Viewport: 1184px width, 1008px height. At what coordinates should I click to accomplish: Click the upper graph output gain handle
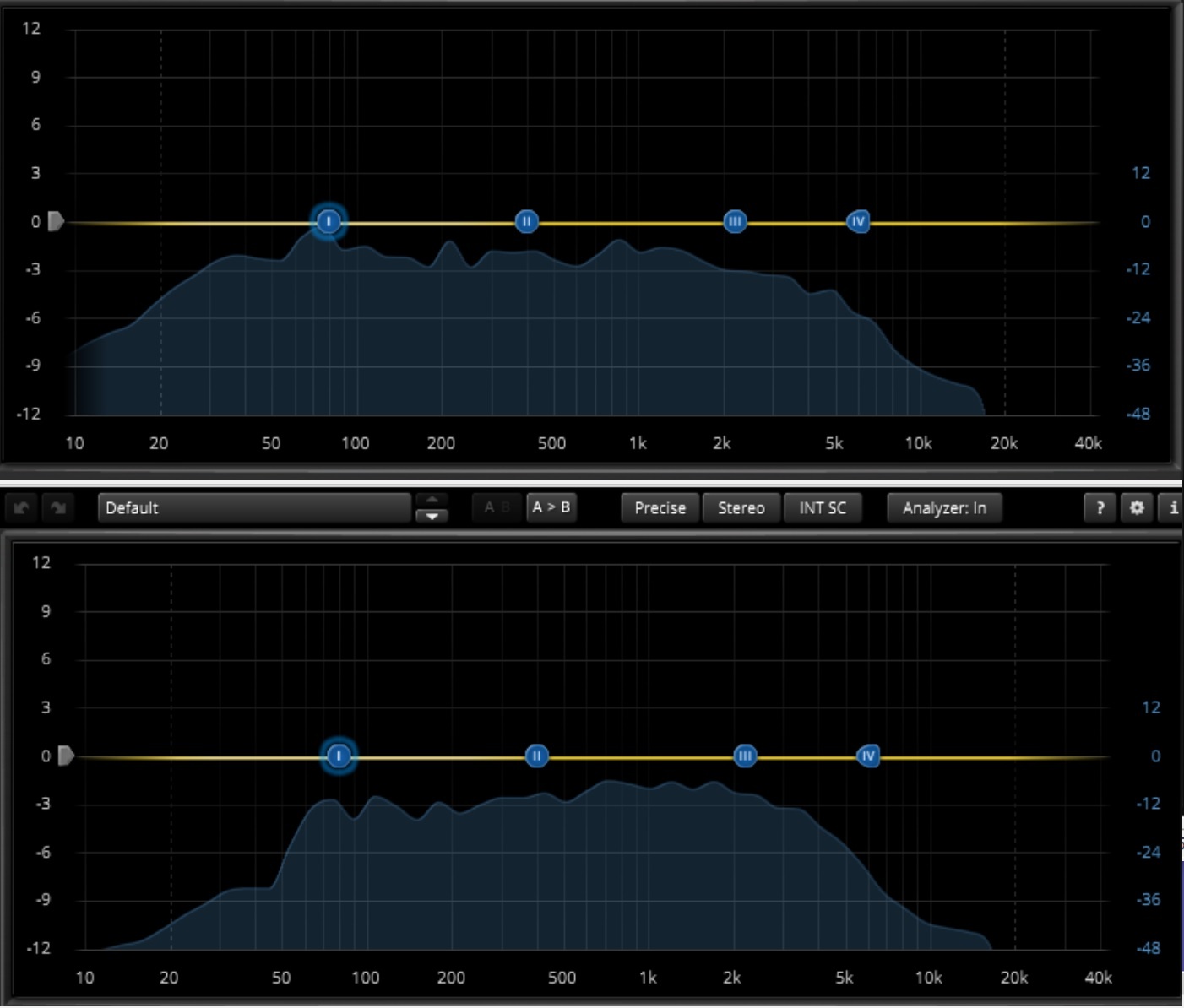coord(56,222)
